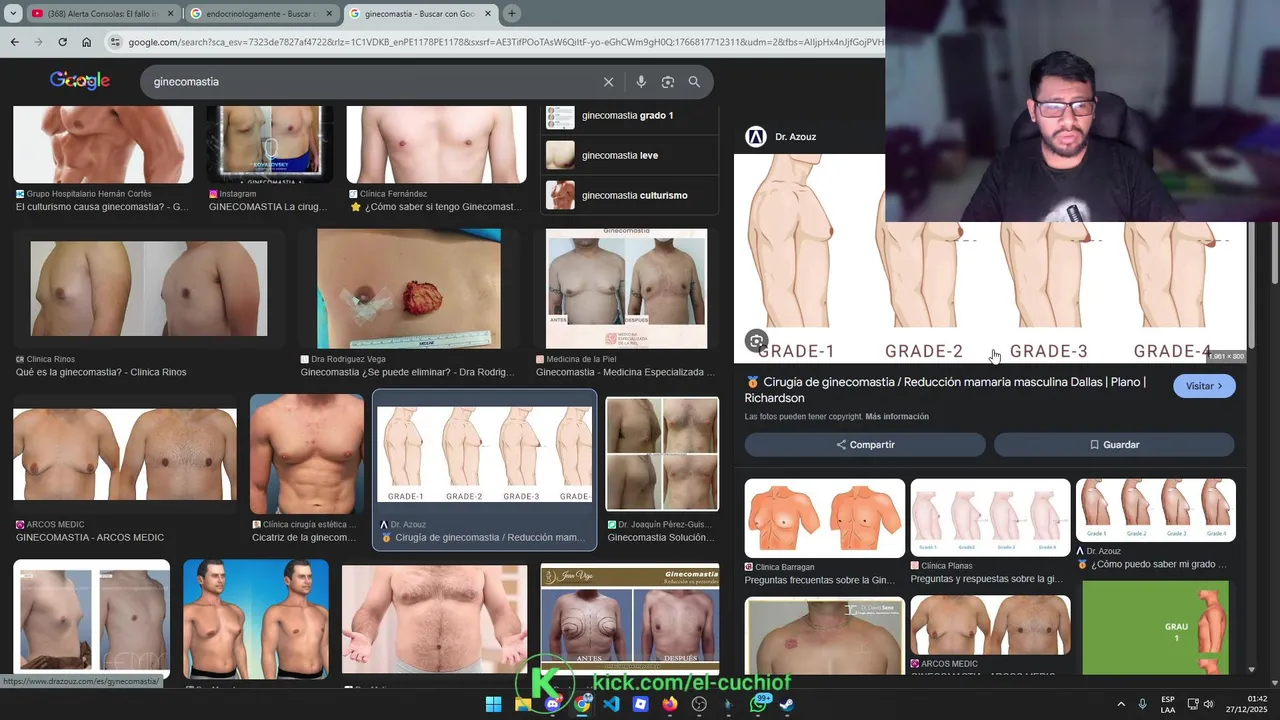Open File Explorer from taskbar
This screenshot has height=720, width=1280.
(x=523, y=704)
